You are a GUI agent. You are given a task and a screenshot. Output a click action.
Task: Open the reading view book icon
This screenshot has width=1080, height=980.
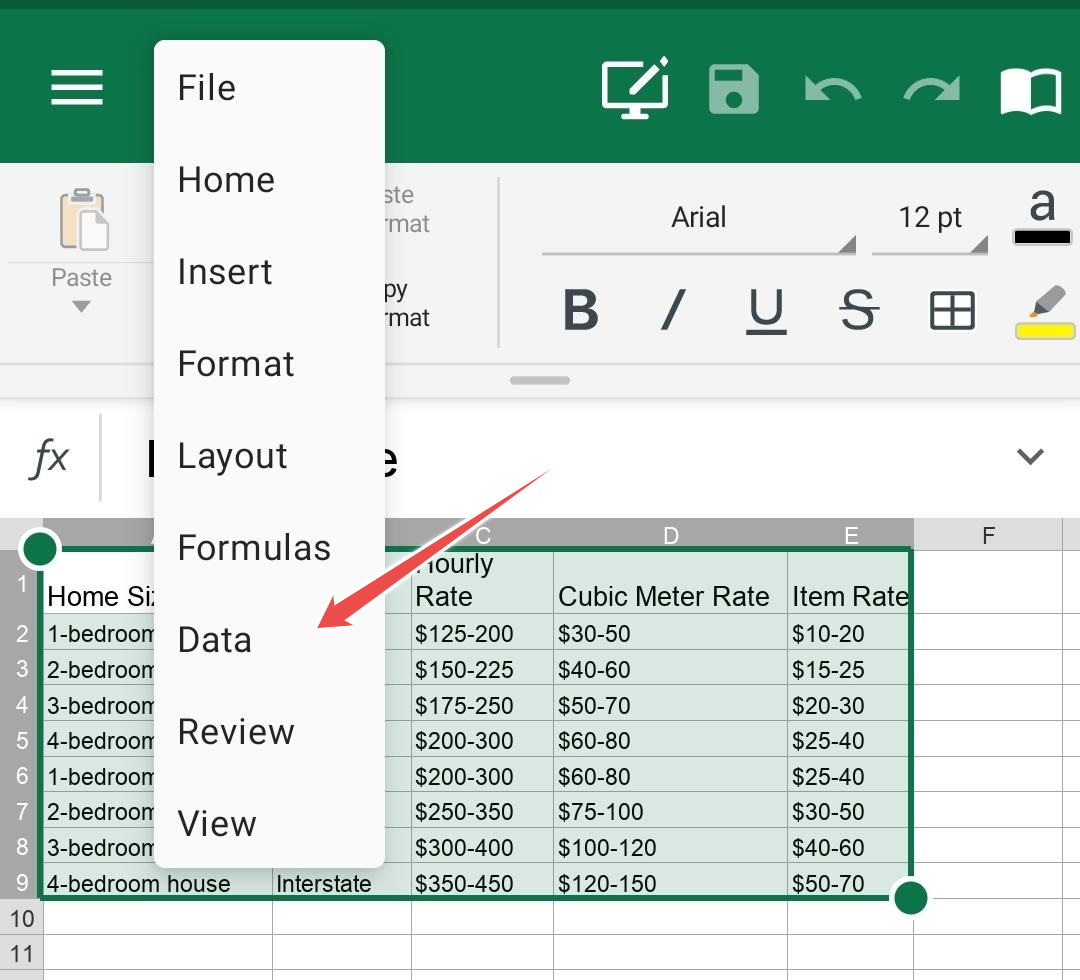point(1030,91)
